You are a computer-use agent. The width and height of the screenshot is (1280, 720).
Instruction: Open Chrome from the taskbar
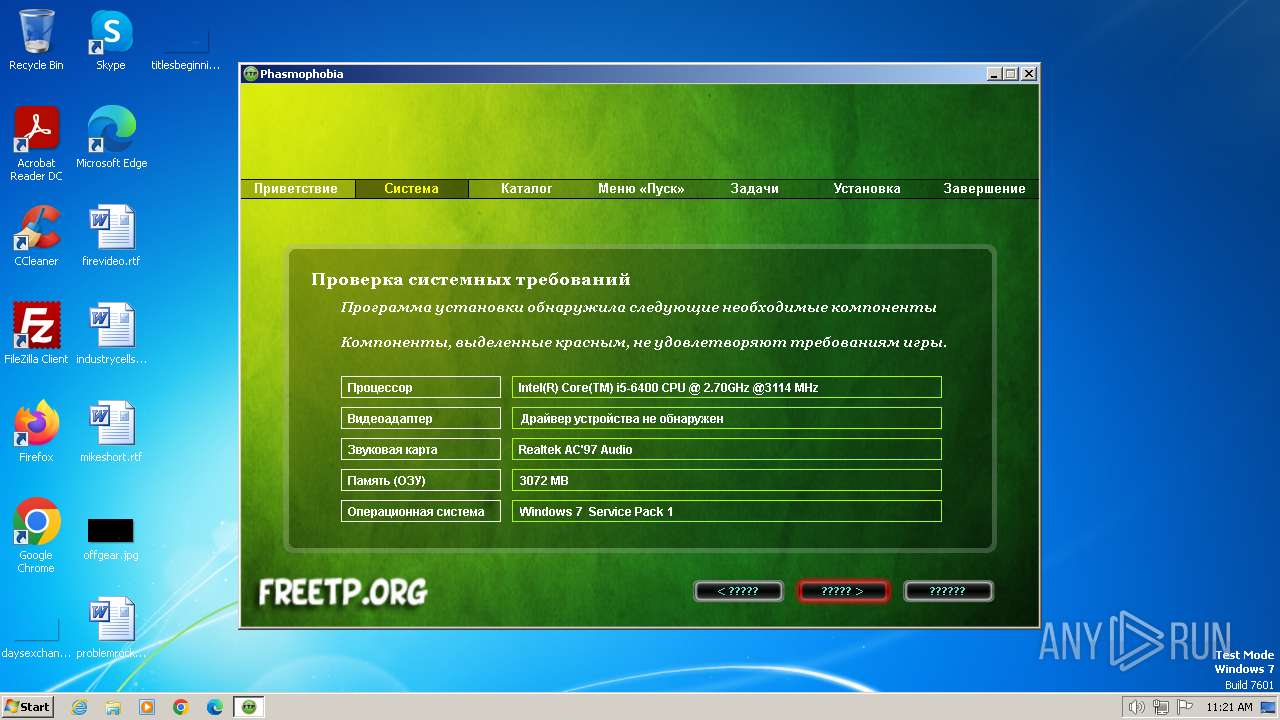click(x=181, y=707)
